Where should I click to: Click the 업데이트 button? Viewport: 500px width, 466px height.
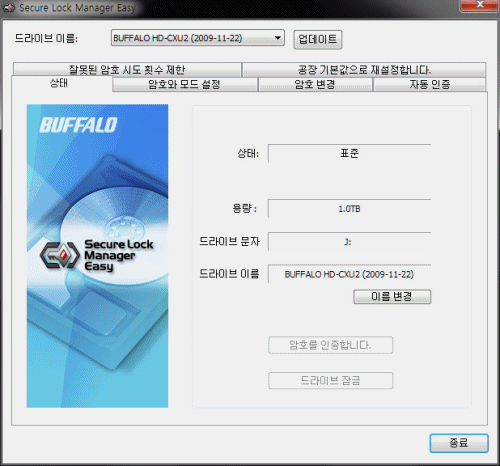(x=318, y=40)
